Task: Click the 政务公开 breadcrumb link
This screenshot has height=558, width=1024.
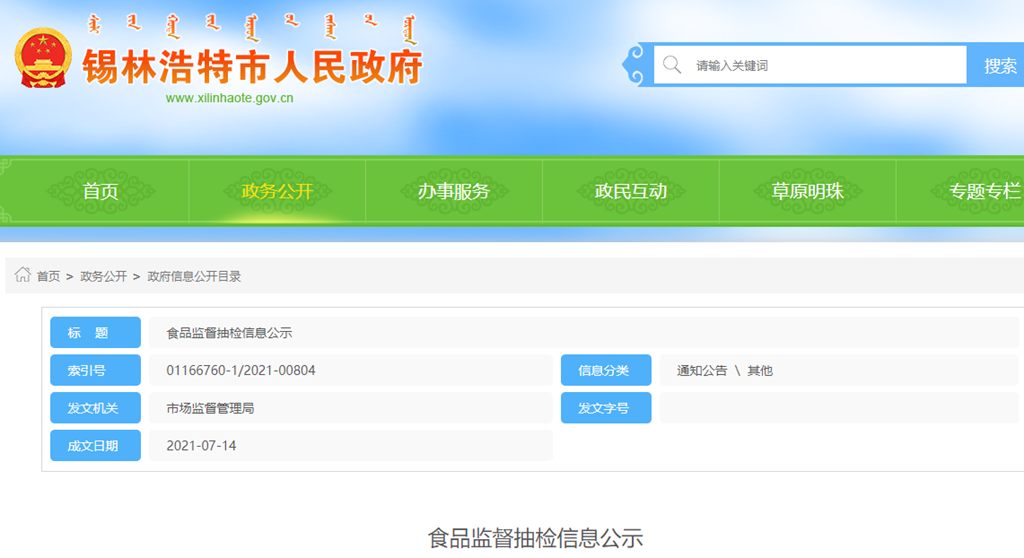Action: pyautogui.click(x=103, y=276)
